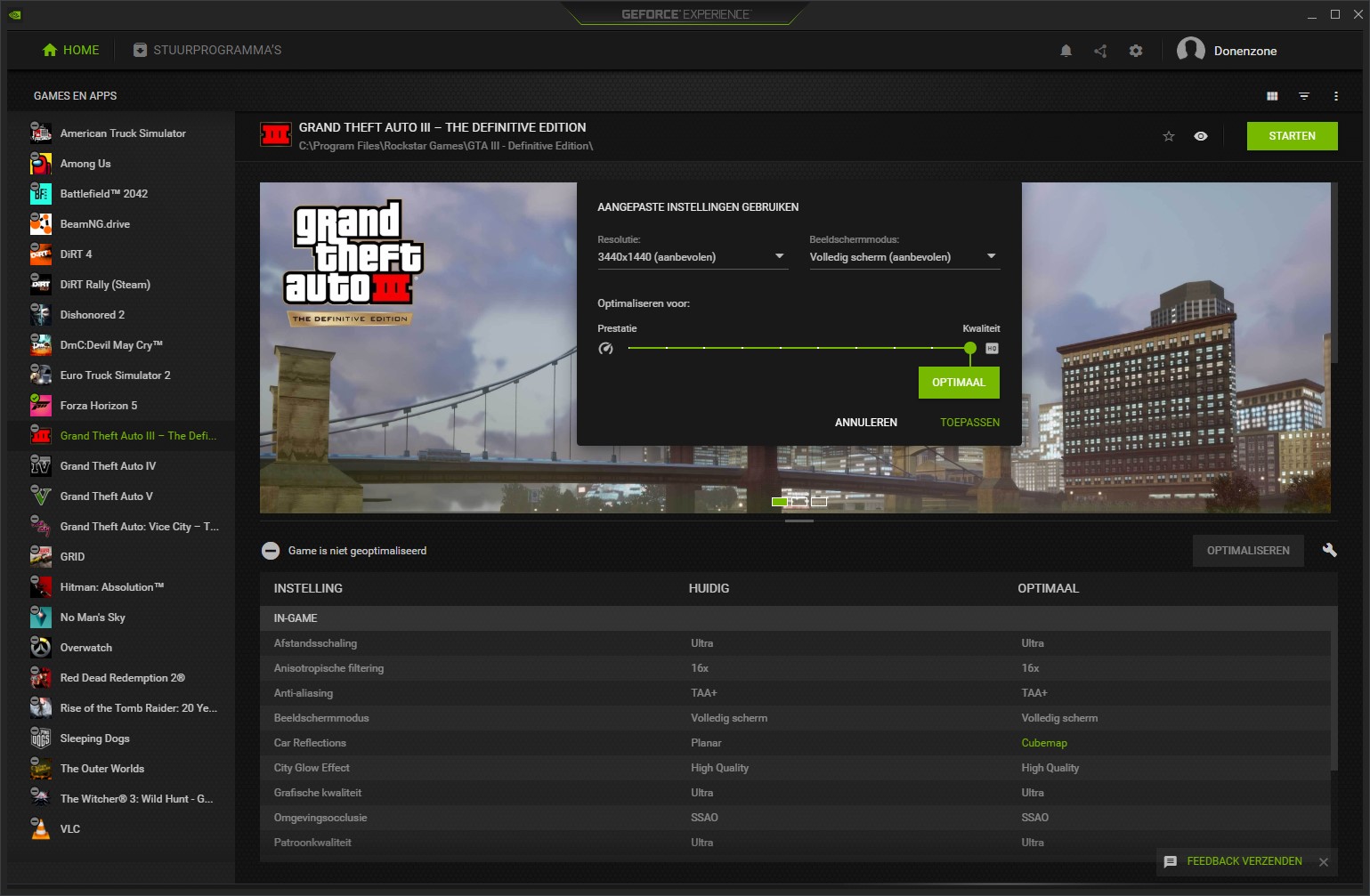This screenshot has height=896, width=1370.
Task: Switch to STUURPROGRAMMA'S tab
Action: click(207, 51)
